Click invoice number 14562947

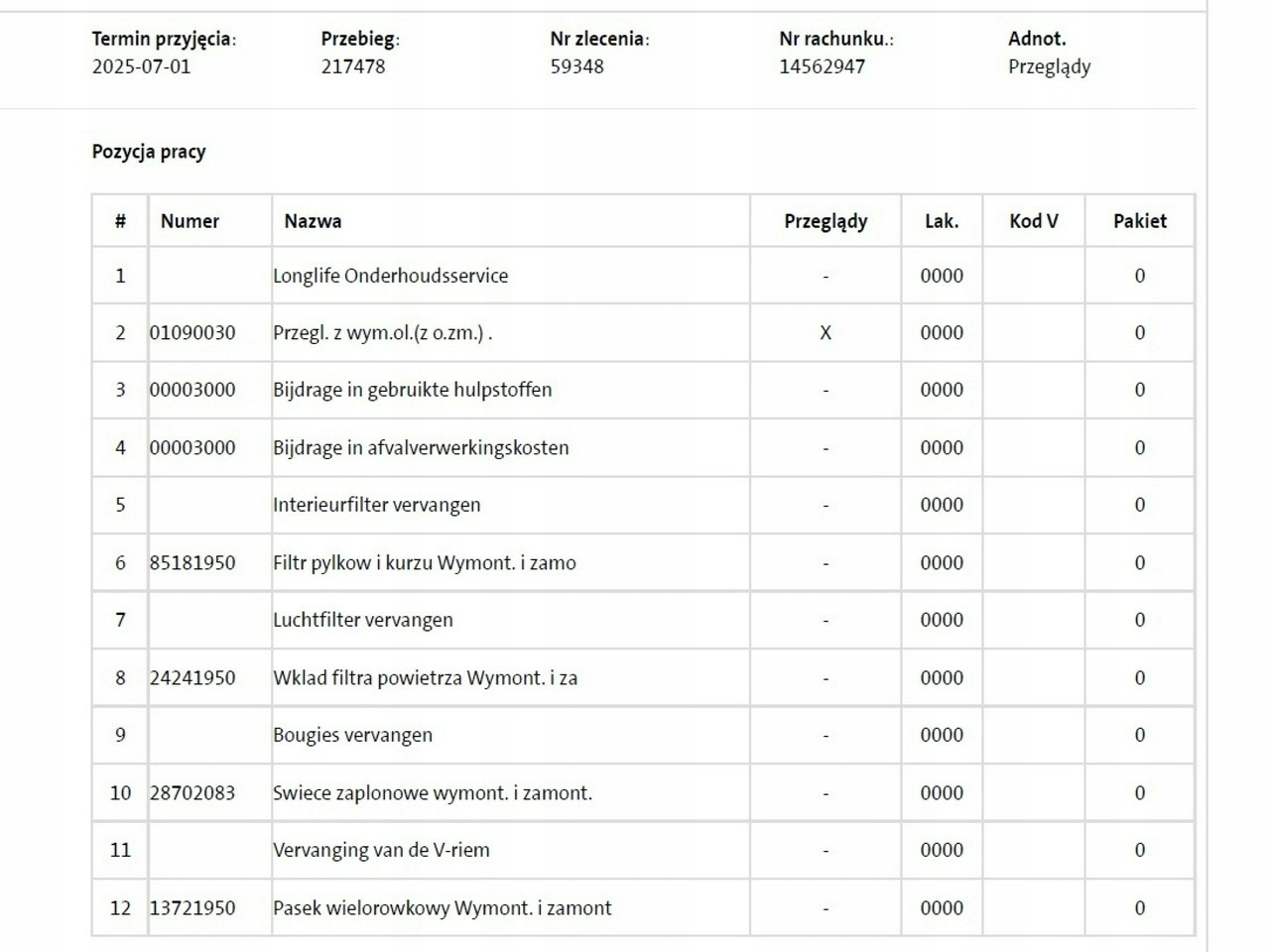(x=822, y=66)
